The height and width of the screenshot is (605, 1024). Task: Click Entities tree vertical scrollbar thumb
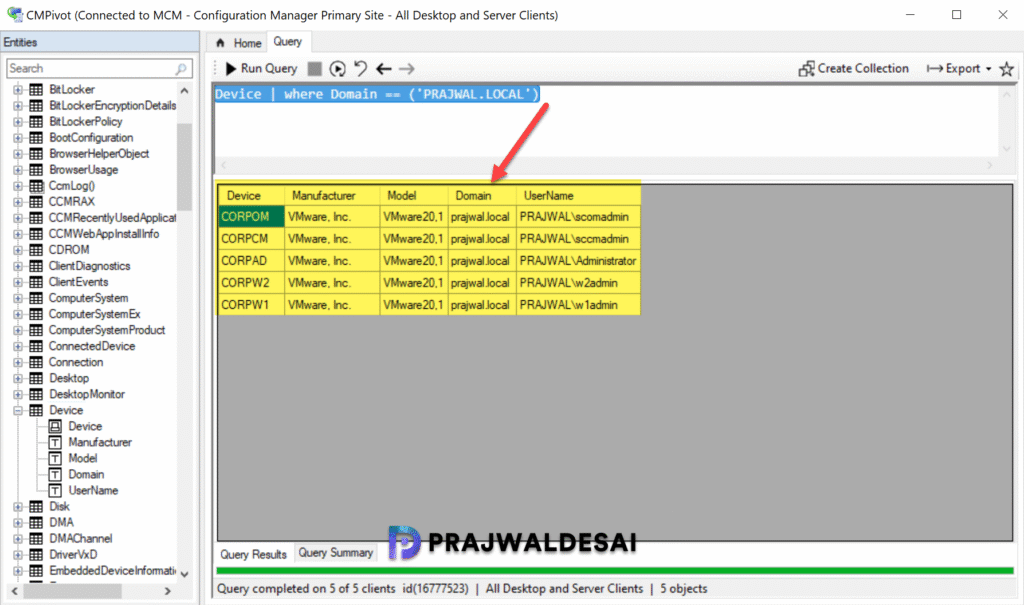(x=184, y=167)
